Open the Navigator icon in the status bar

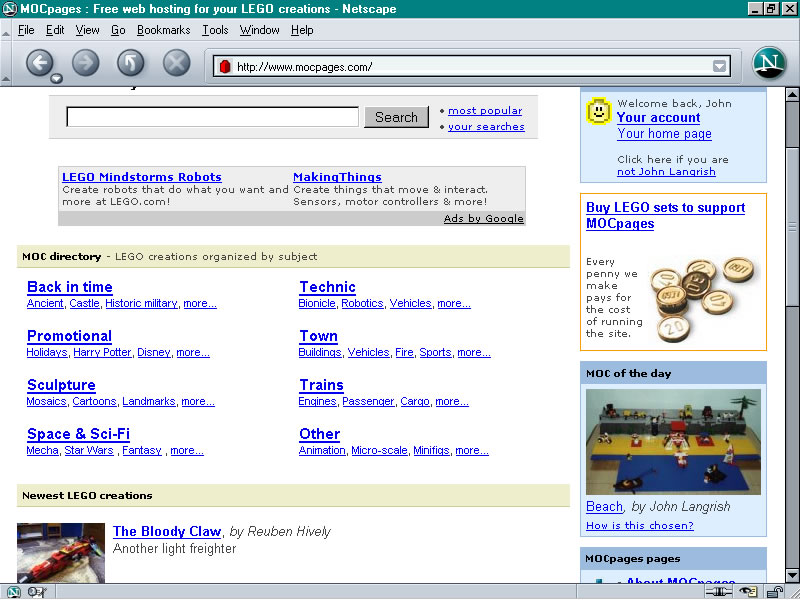(13, 592)
